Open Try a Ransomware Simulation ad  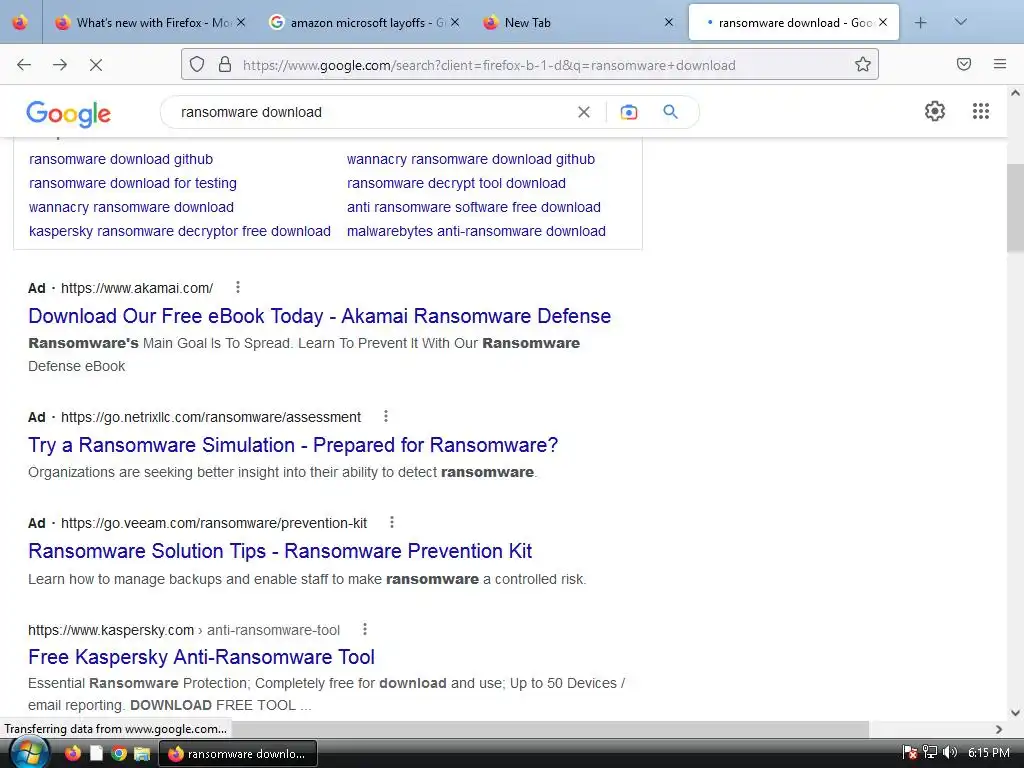coord(293,445)
